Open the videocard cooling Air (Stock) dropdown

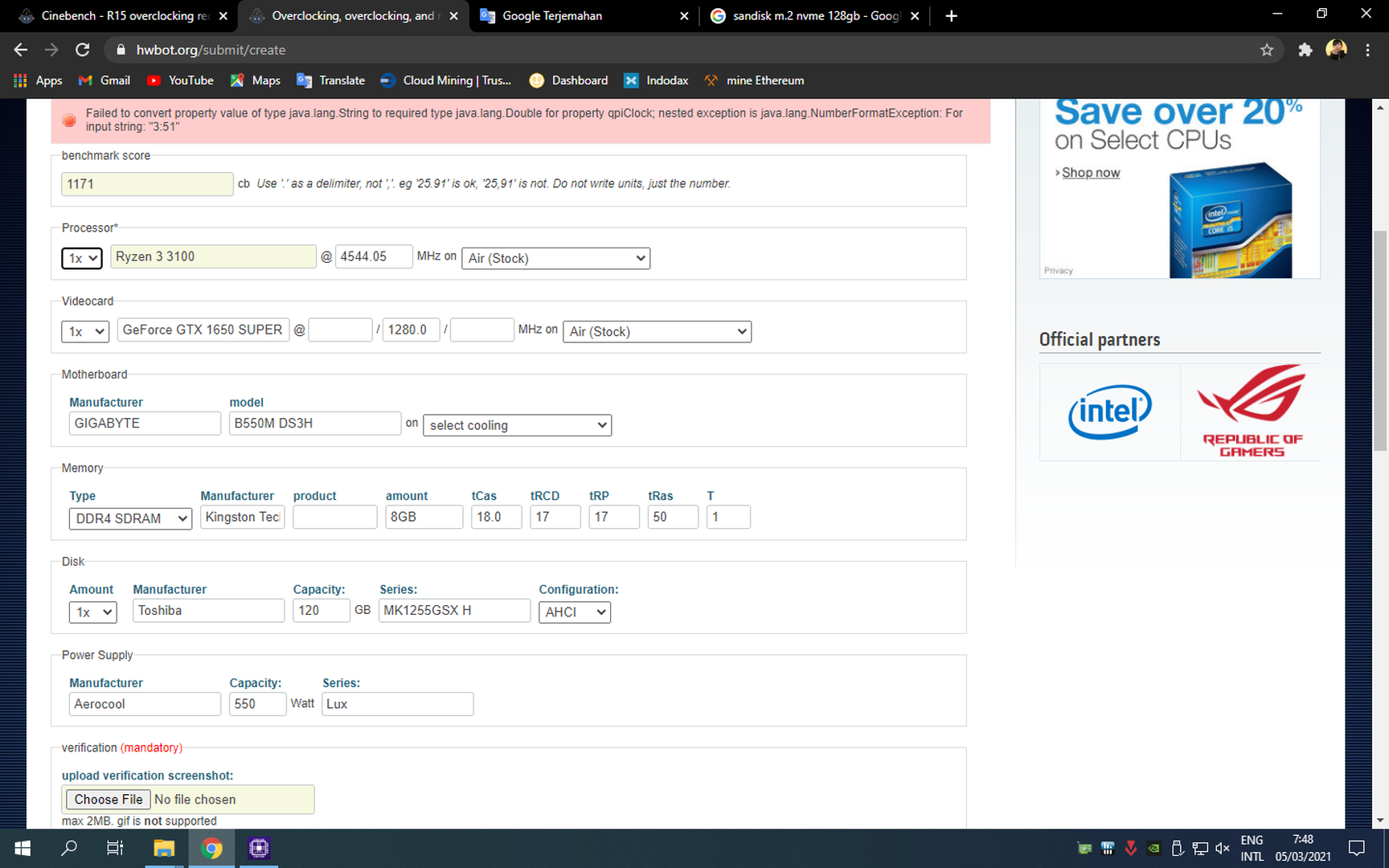[x=657, y=331]
